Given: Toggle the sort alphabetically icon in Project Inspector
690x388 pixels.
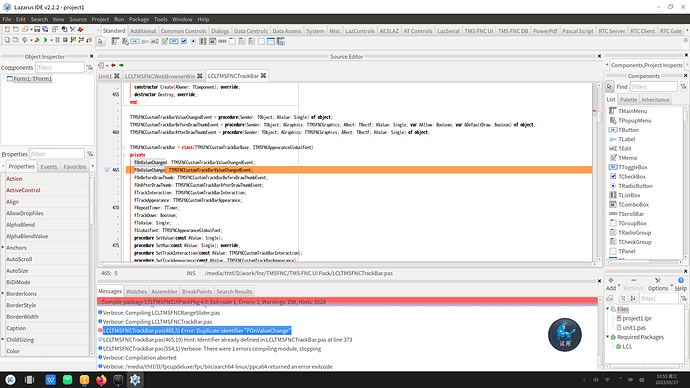Looking at the screenshot, I should [x=633, y=299].
